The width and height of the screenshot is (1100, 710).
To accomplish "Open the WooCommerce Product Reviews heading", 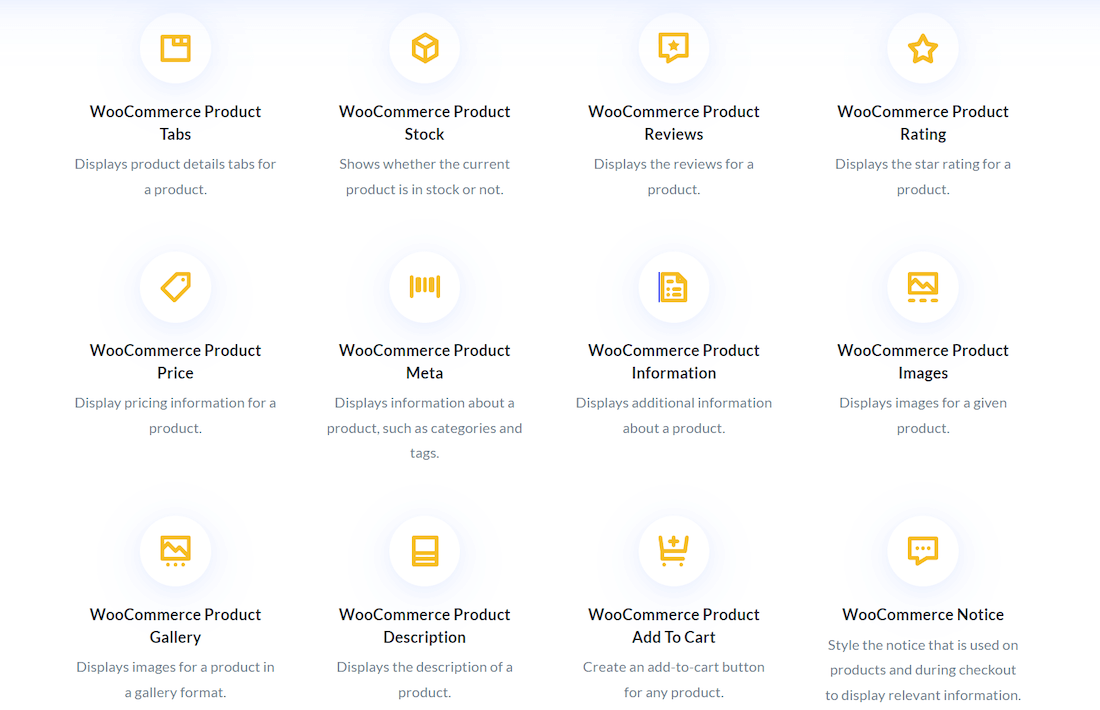I will [673, 123].
